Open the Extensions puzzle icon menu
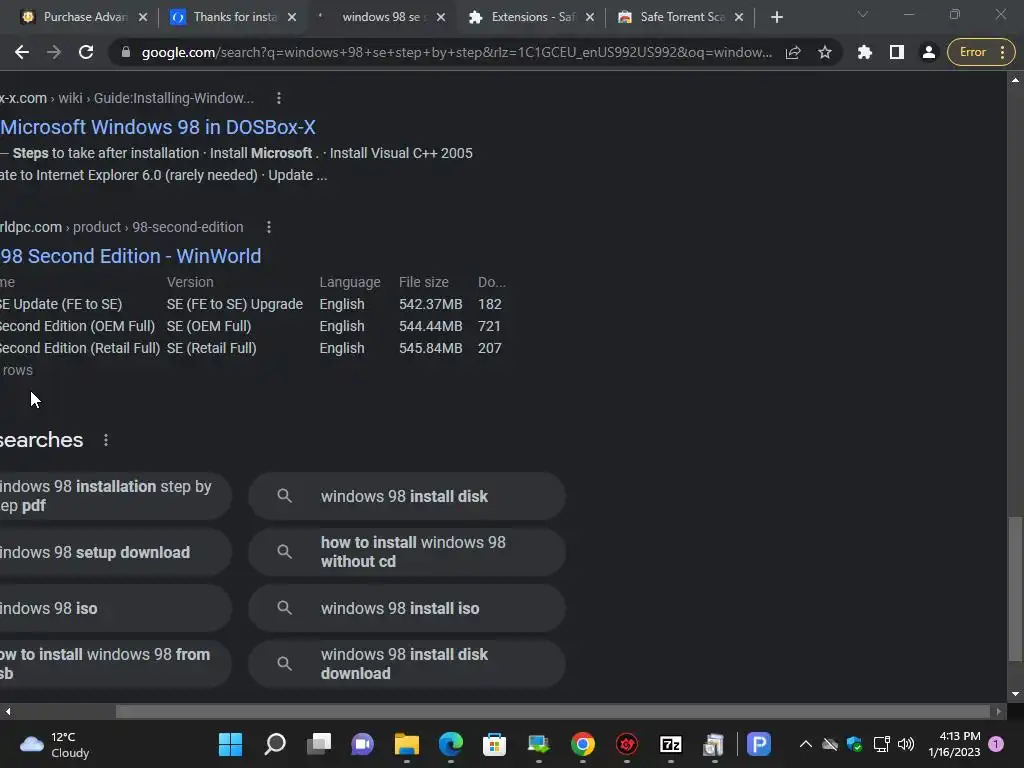Screen dimensions: 1024x768 click(865, 52)
